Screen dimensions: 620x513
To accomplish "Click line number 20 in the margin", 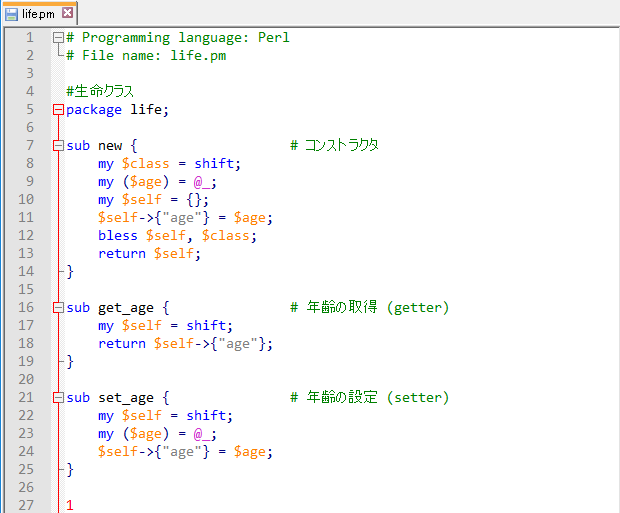I will (26, 379).
